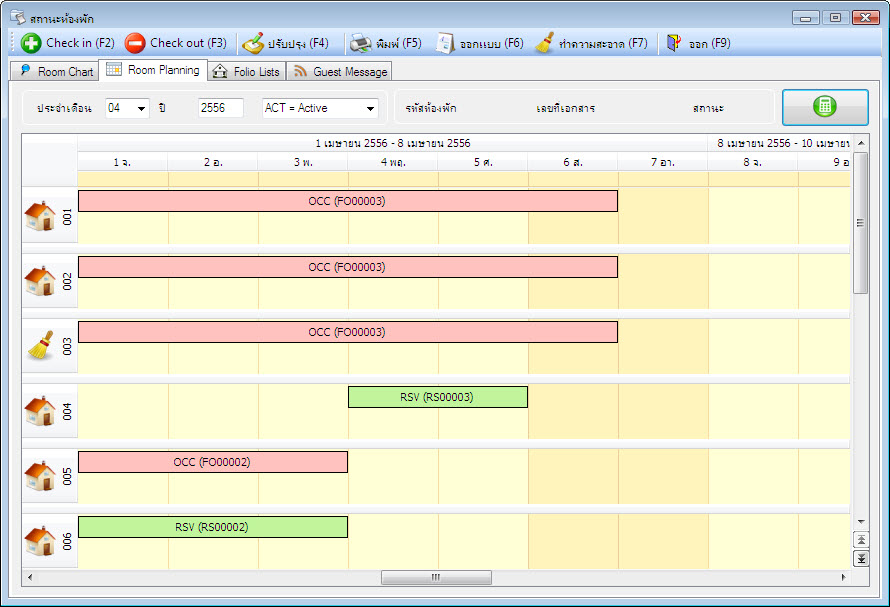Click the day header 7 อา.
The image size is (890, 607).
[x=663, y=162]
